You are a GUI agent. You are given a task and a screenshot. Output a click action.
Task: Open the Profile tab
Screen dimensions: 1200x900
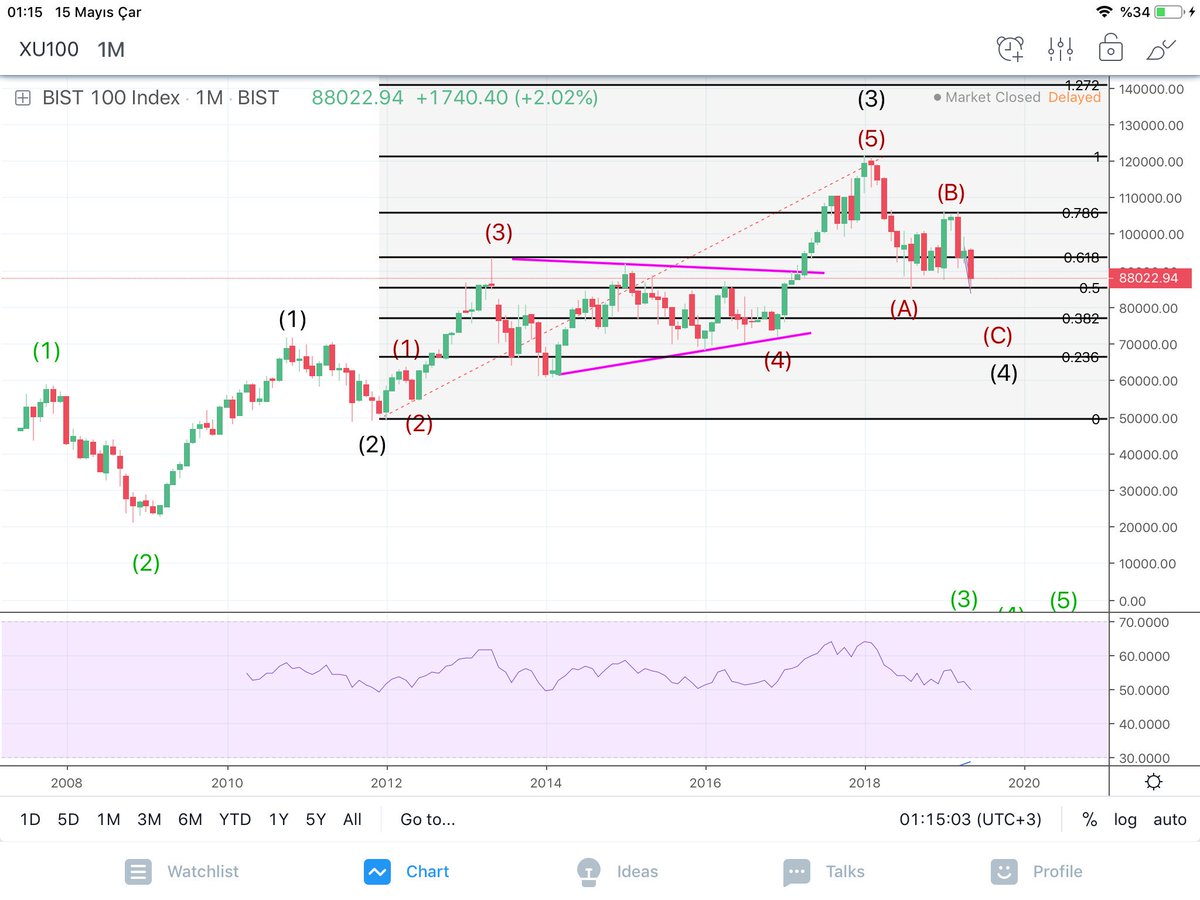(1037, 871)
